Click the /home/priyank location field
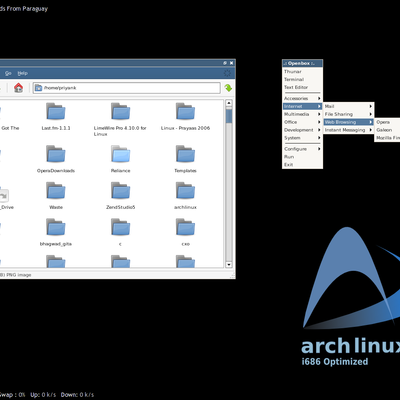400x400 pixels. 127,88
